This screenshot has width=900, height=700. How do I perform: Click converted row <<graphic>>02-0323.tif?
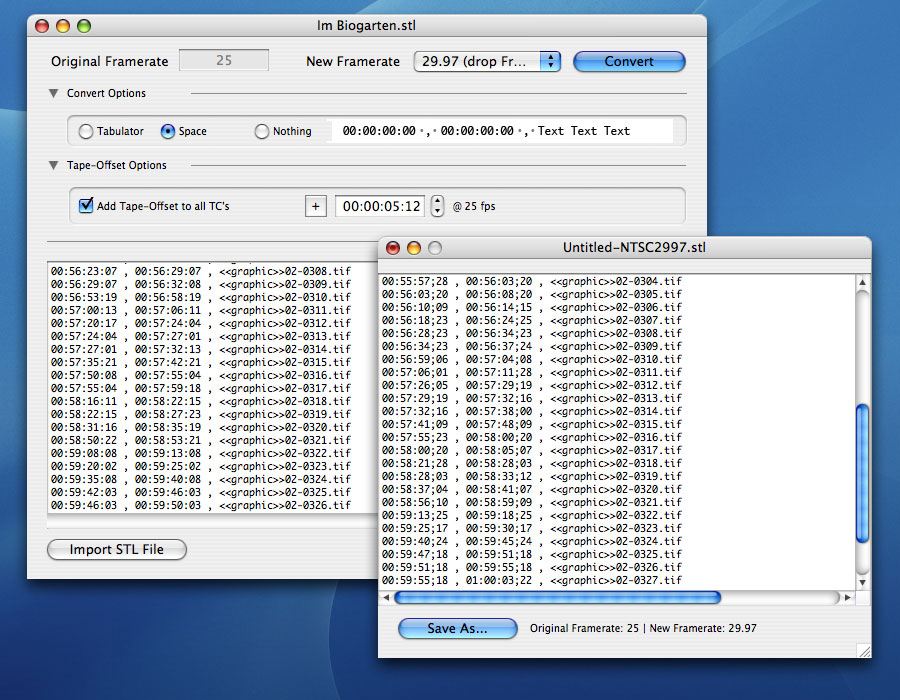[532, 528]
